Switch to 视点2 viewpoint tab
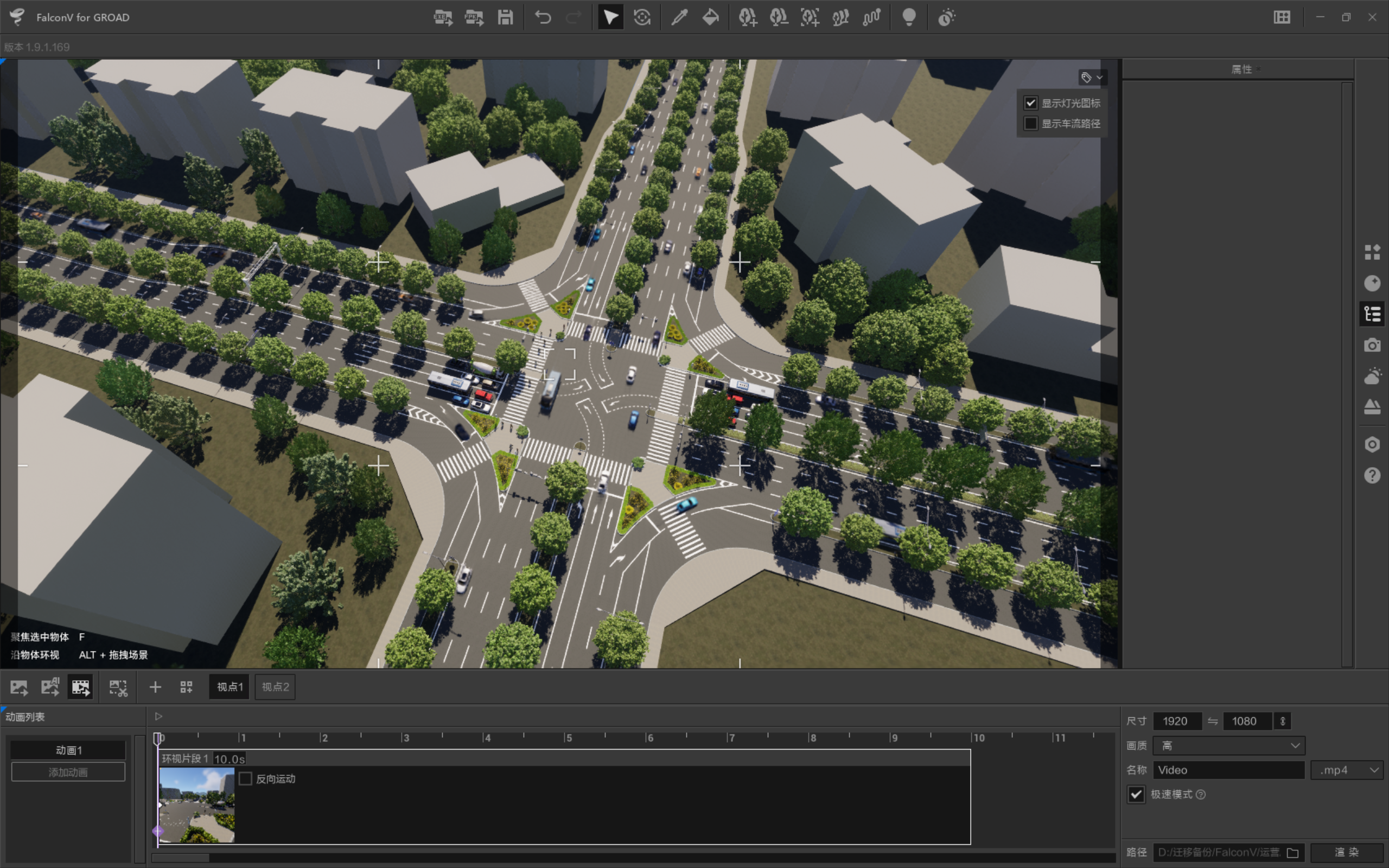The height and width of the screenshot is (868, 1389). [276, 687]
